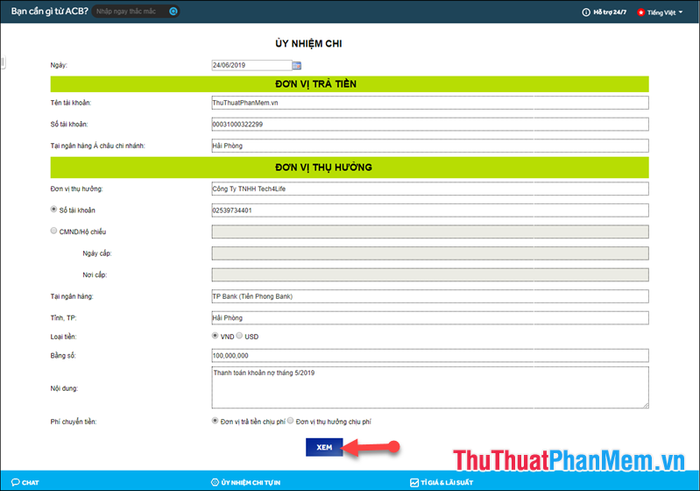The image size is (700, 491).
Task: Select the Số tài khoản radio button
Action: click(54, 209)
